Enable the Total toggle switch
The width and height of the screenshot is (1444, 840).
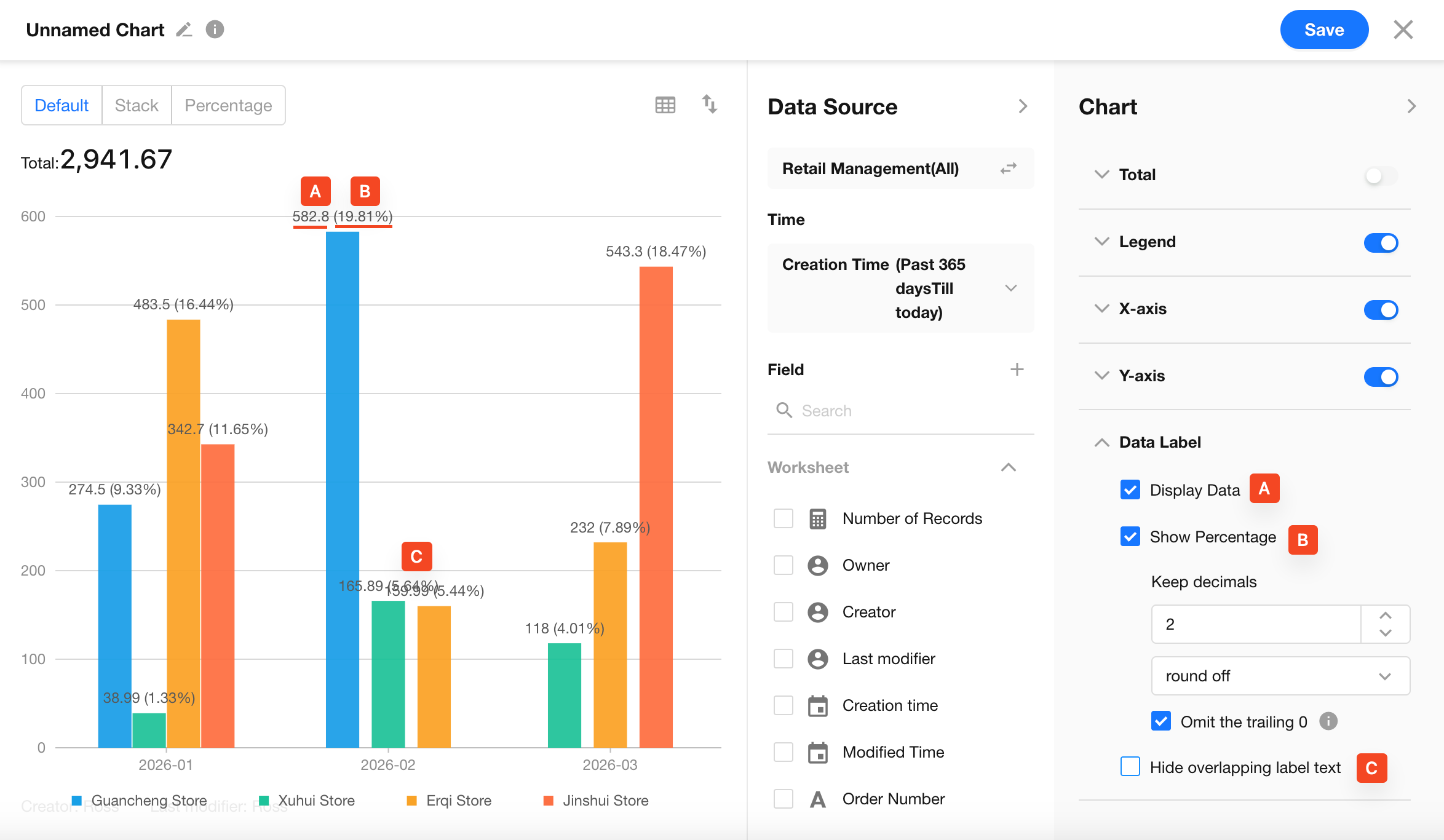point(1381,176)
